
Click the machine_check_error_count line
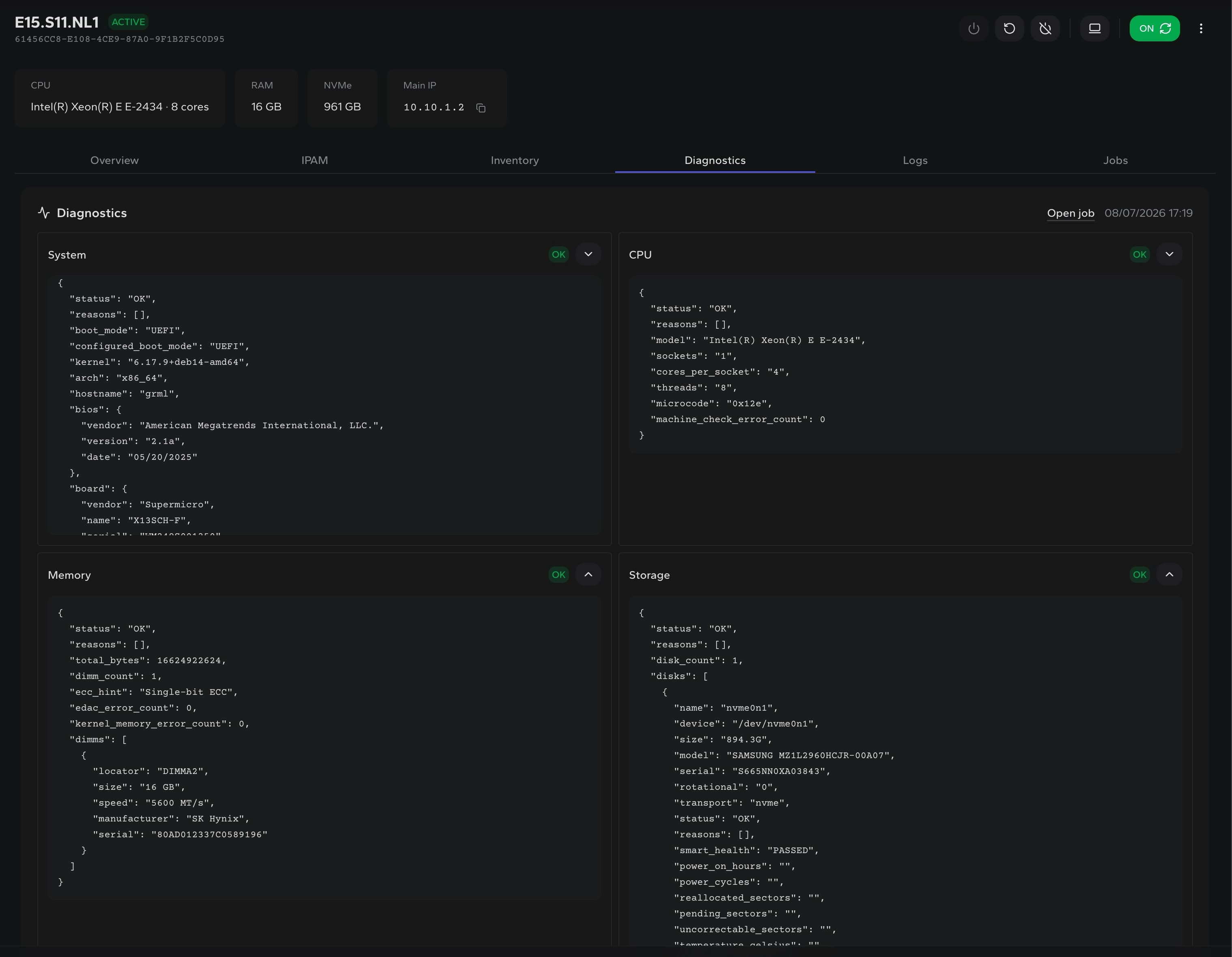click(738, 419)
